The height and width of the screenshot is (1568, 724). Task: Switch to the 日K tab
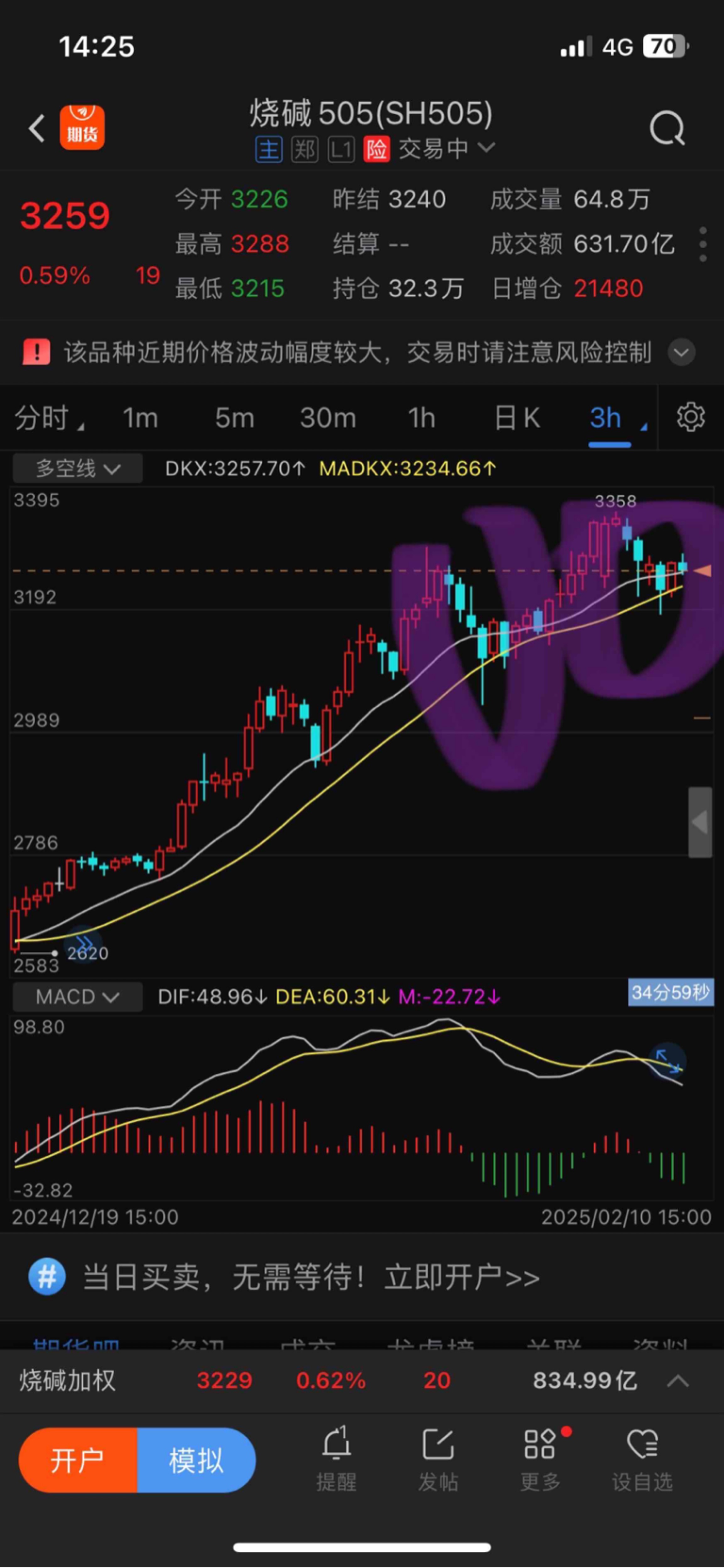pos(517,418)
